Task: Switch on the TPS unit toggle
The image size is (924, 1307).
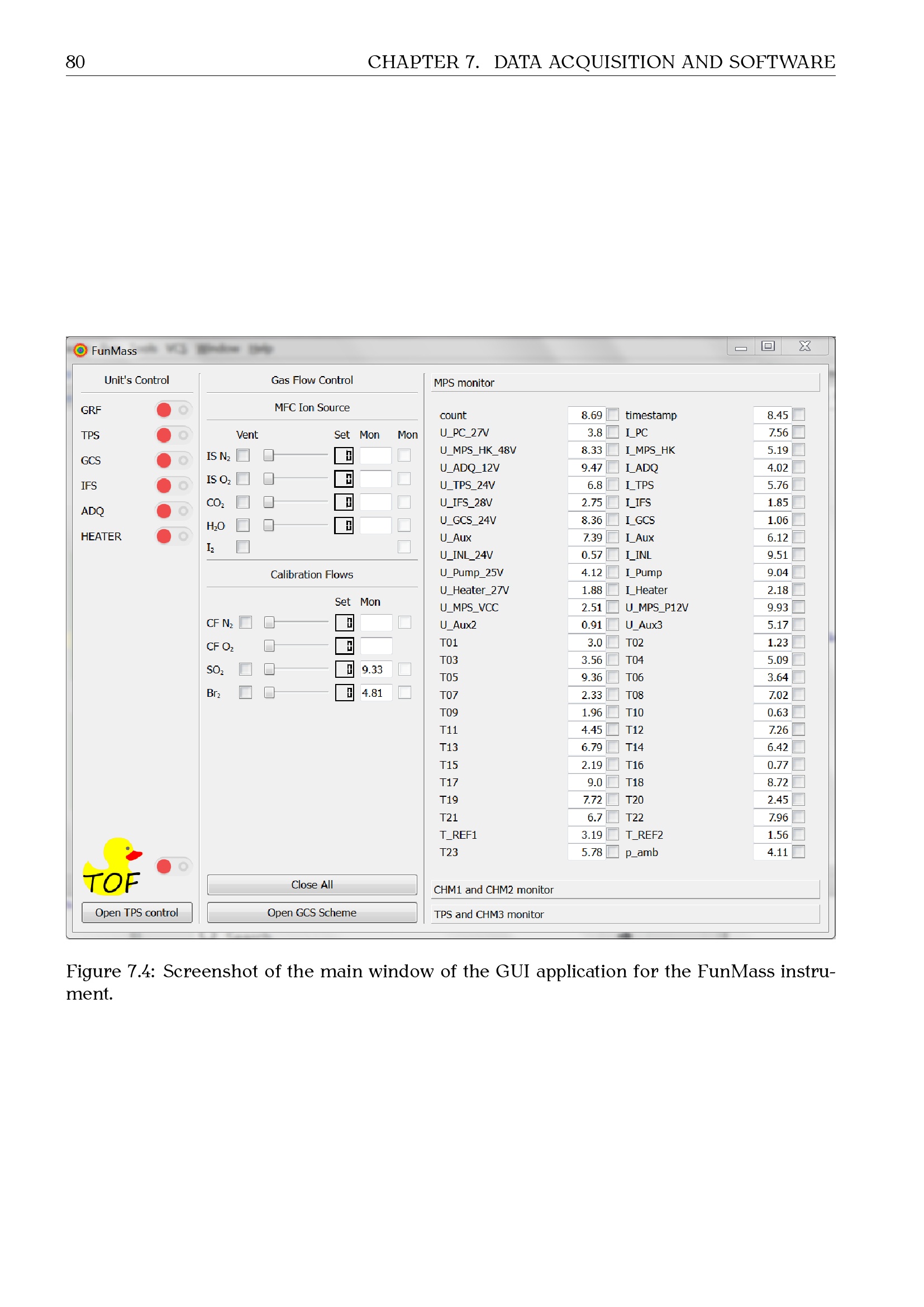Action: [173, 435]
